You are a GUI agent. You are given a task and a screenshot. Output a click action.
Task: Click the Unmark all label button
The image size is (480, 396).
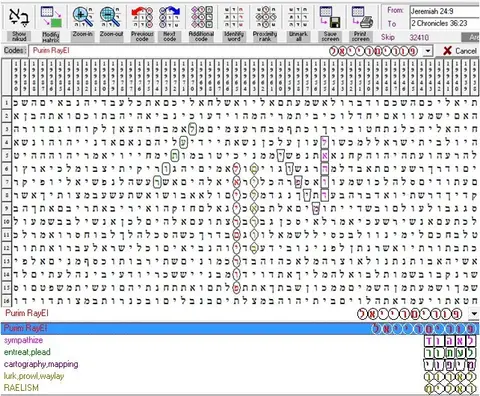(298, 36)
